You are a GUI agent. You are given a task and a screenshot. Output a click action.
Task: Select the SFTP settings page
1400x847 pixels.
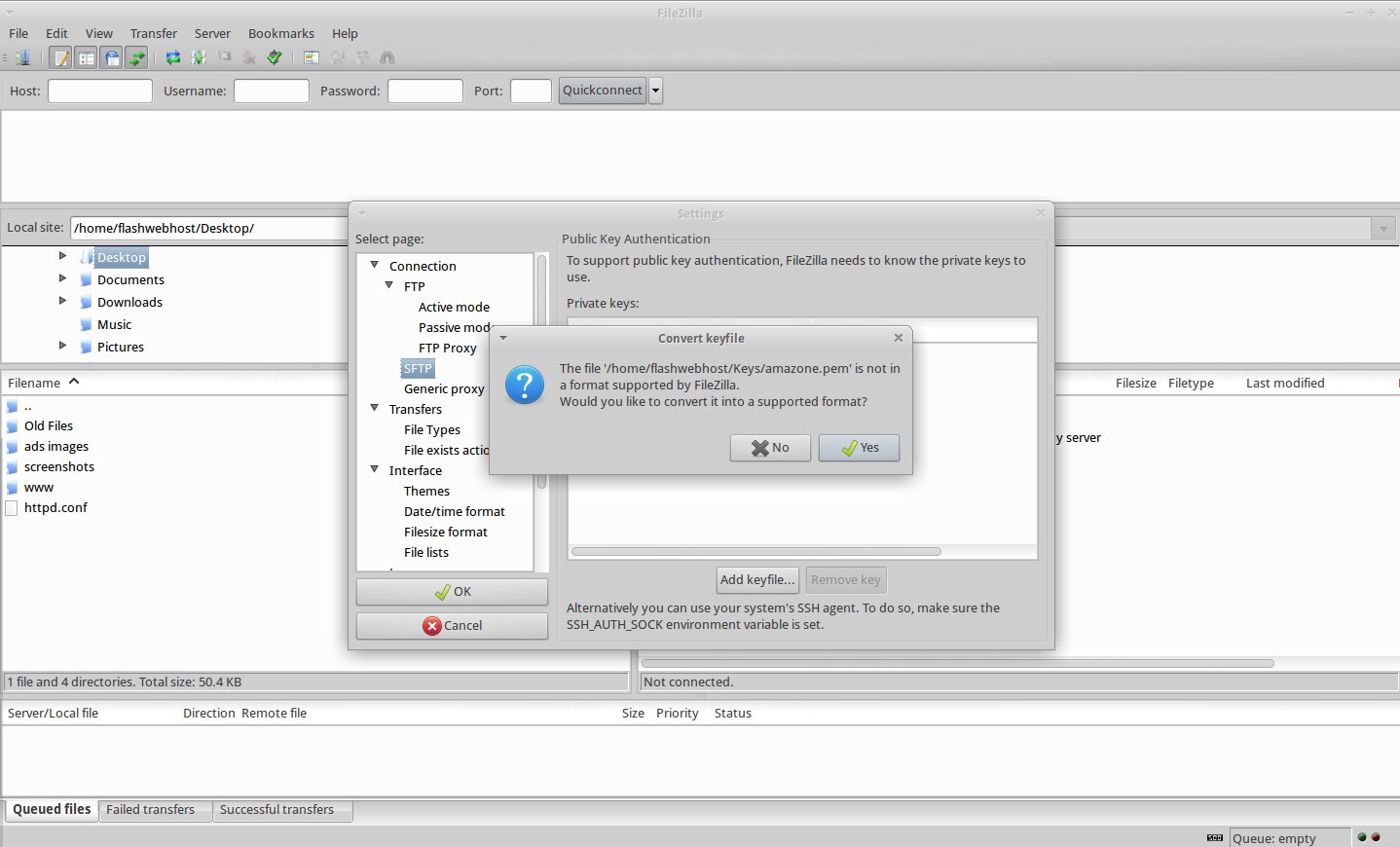pyautogui.click(x=418, y=369)
